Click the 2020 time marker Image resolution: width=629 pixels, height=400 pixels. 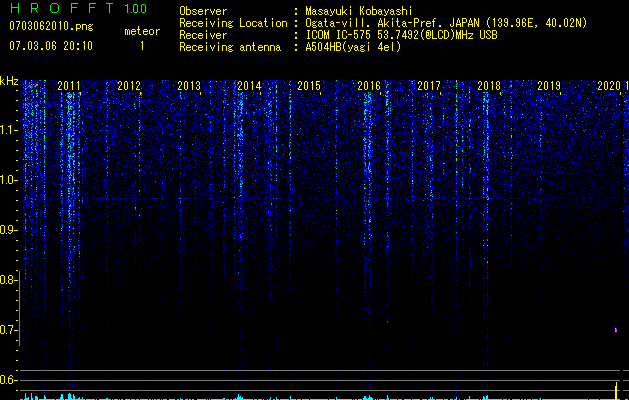pyautogui.click(x=609, y=86)
